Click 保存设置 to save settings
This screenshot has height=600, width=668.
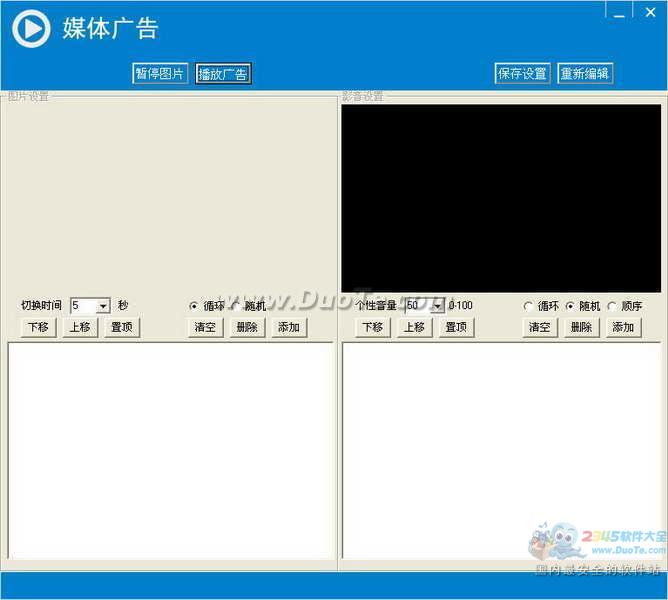point(522,74)
